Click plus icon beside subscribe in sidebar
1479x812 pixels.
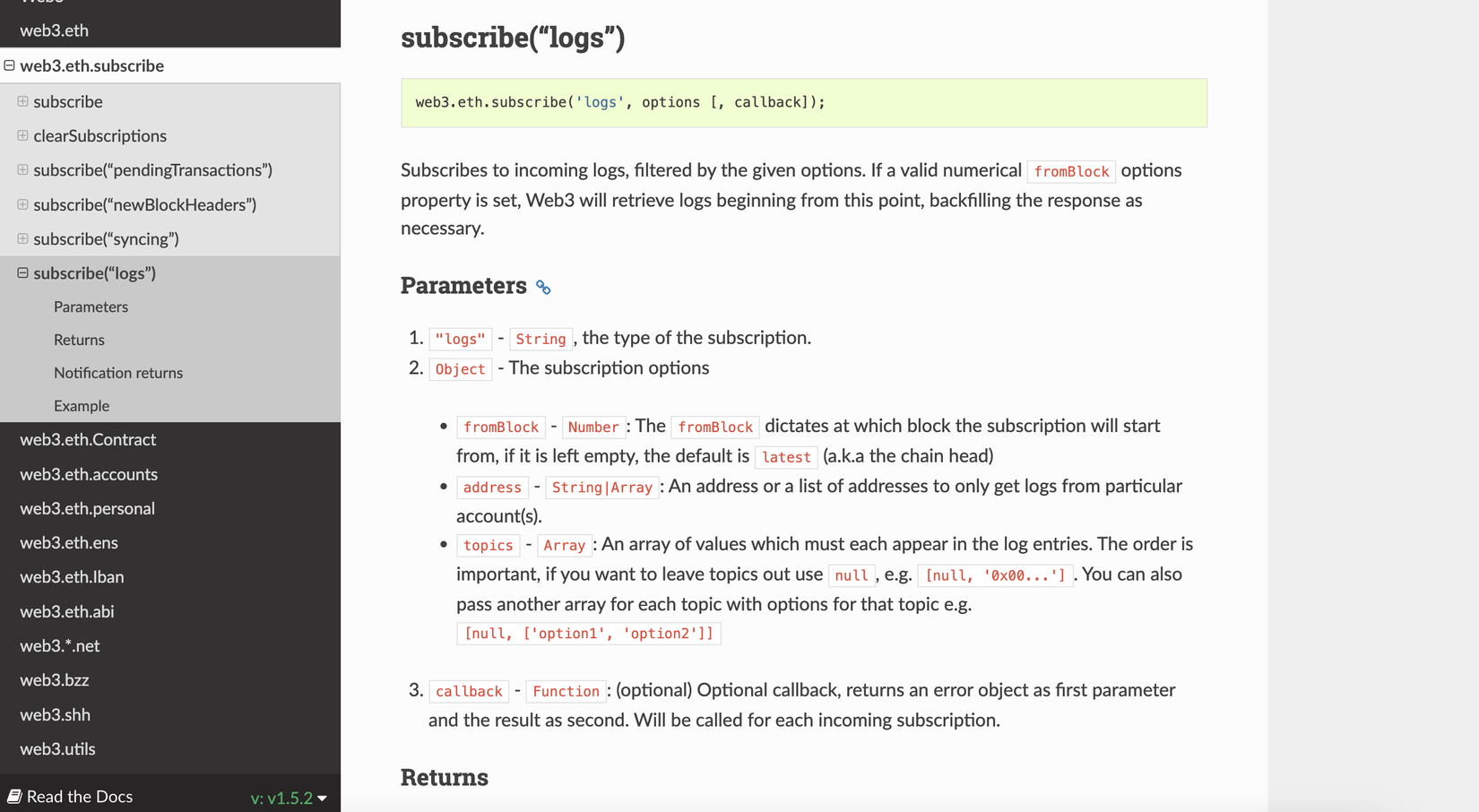22,101
